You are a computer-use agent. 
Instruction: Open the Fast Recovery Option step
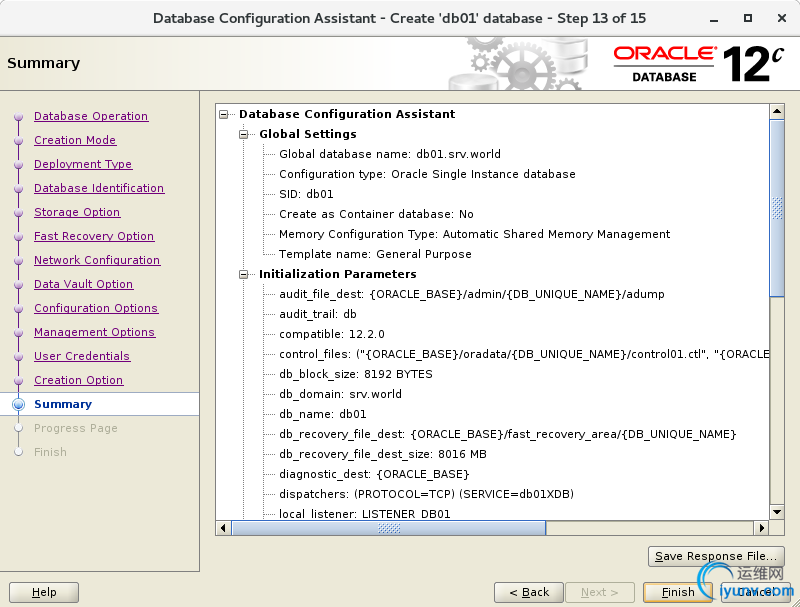[94, 236]
